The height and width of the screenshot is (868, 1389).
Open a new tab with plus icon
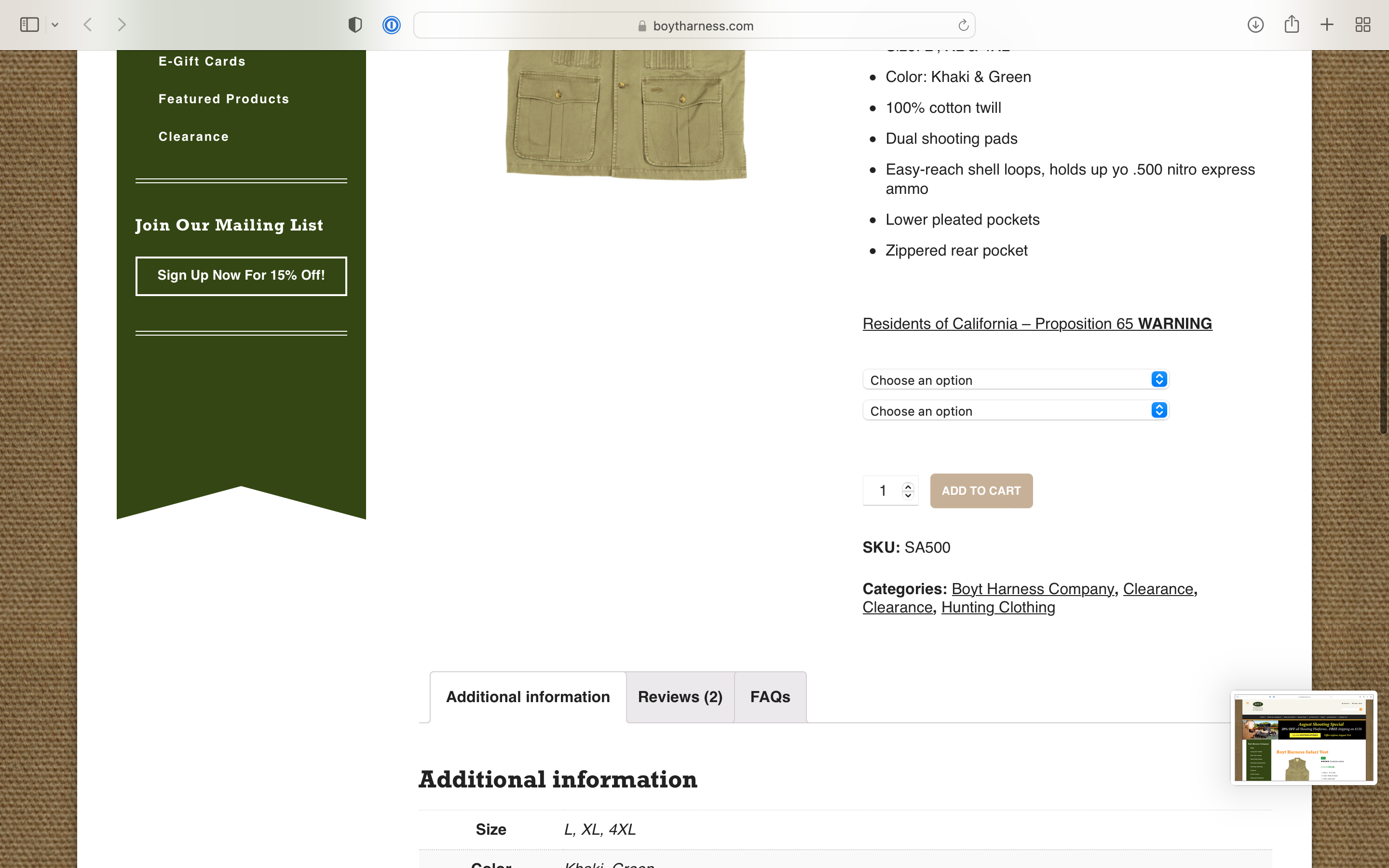pos(1326,25)
